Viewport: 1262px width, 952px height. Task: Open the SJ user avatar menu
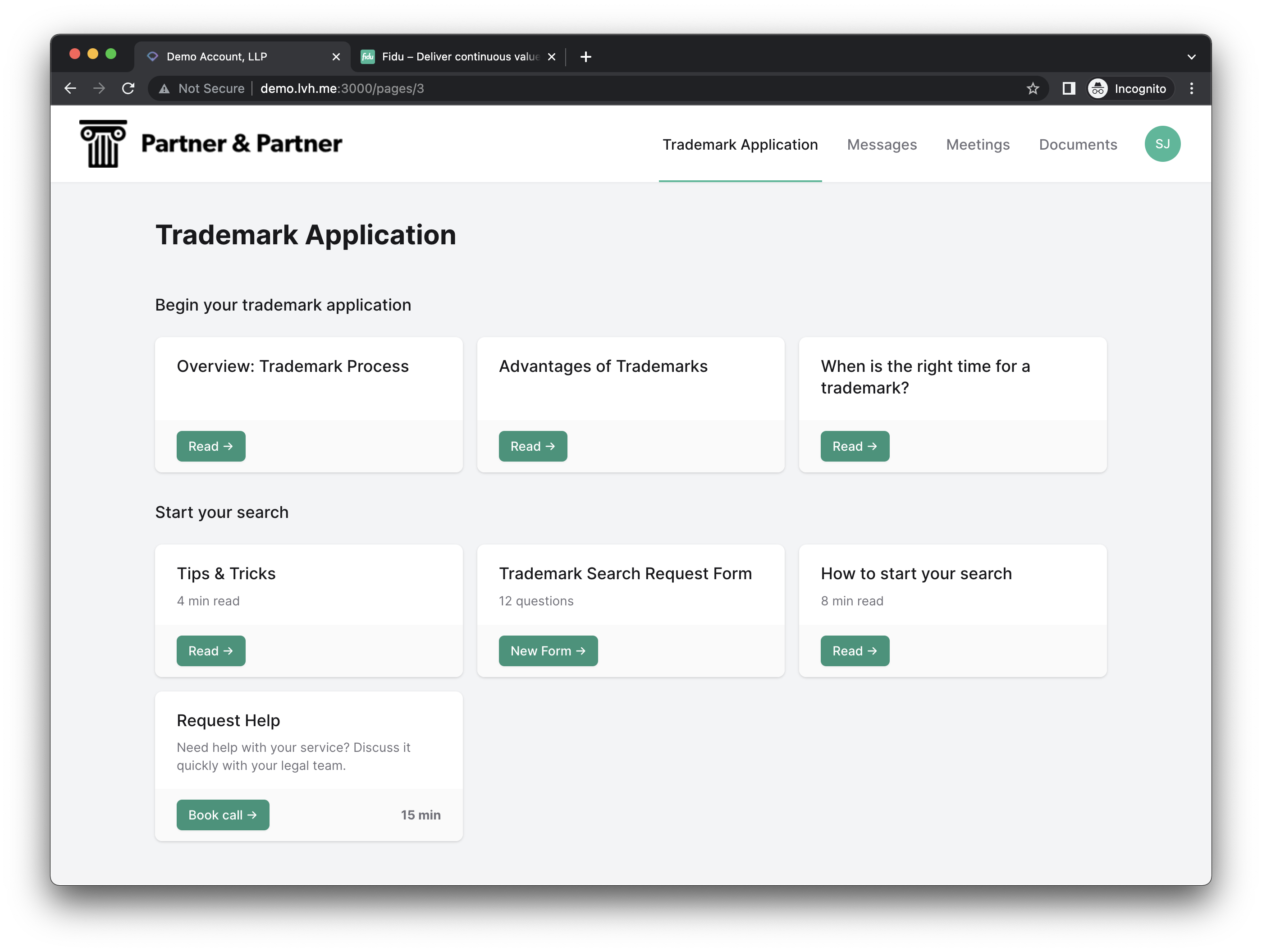[1161, 144]
